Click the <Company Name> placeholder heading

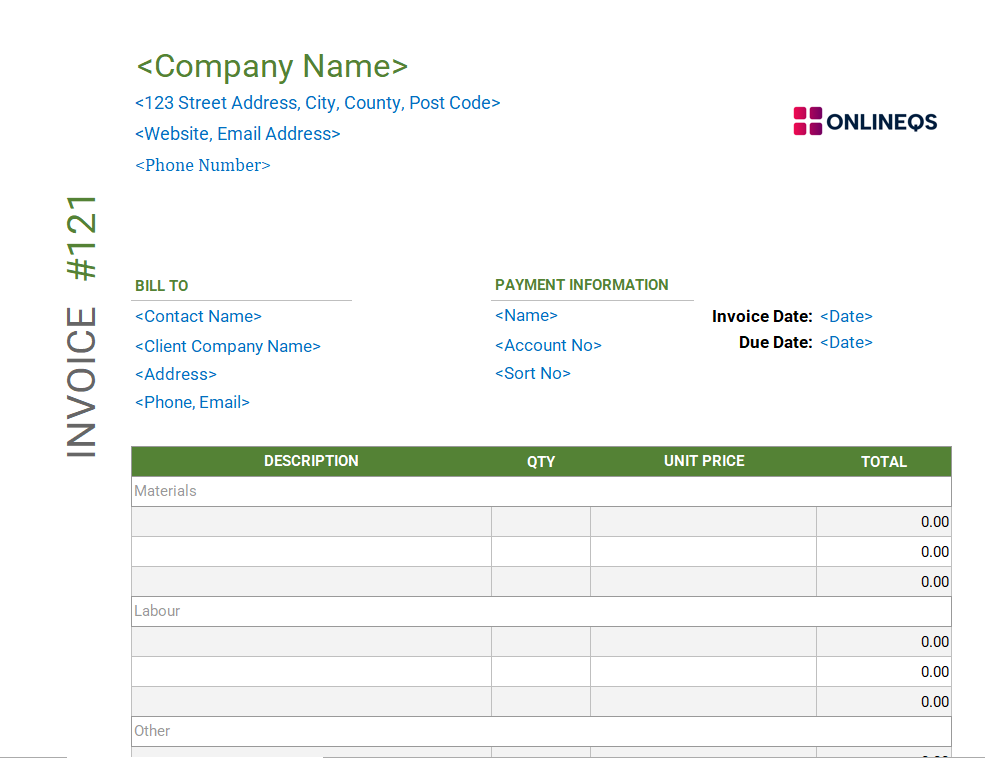point(271,66)
